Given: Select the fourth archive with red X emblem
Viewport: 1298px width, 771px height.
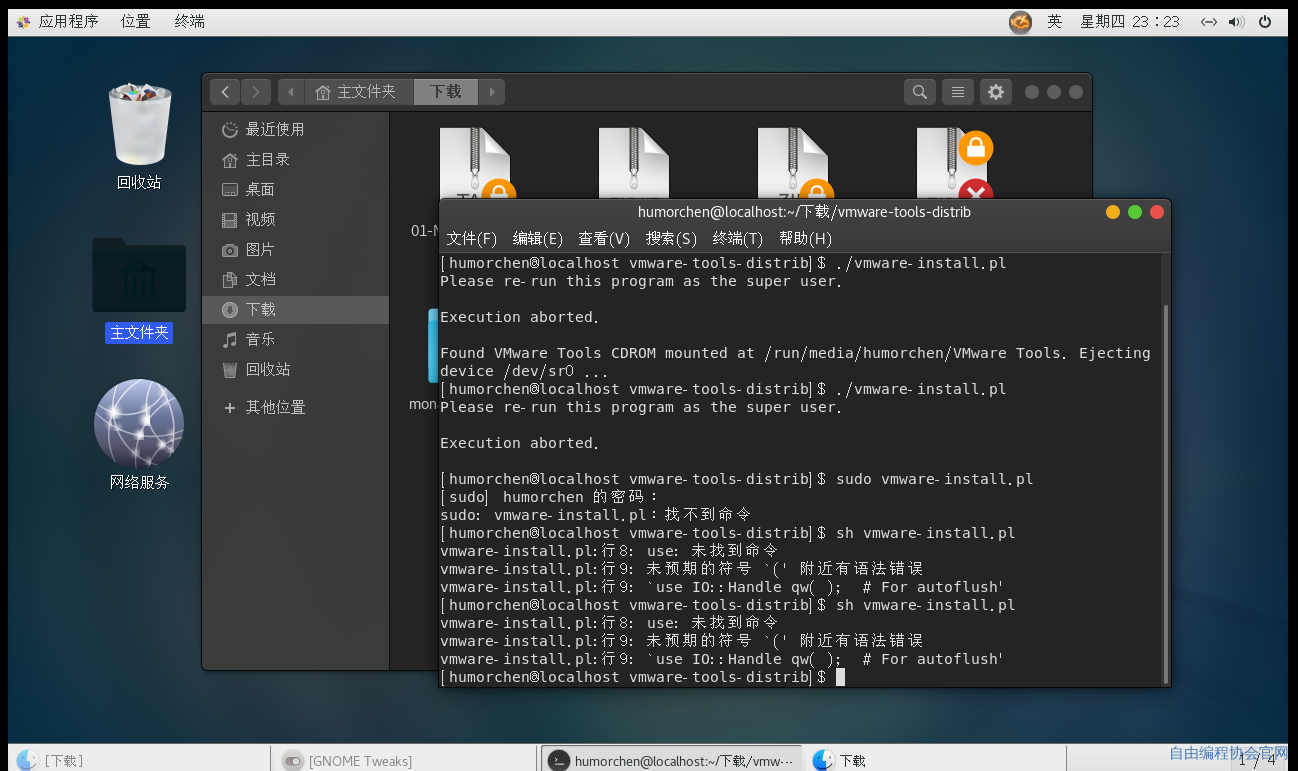Looking at the screenshot, I should pos(955,163).
